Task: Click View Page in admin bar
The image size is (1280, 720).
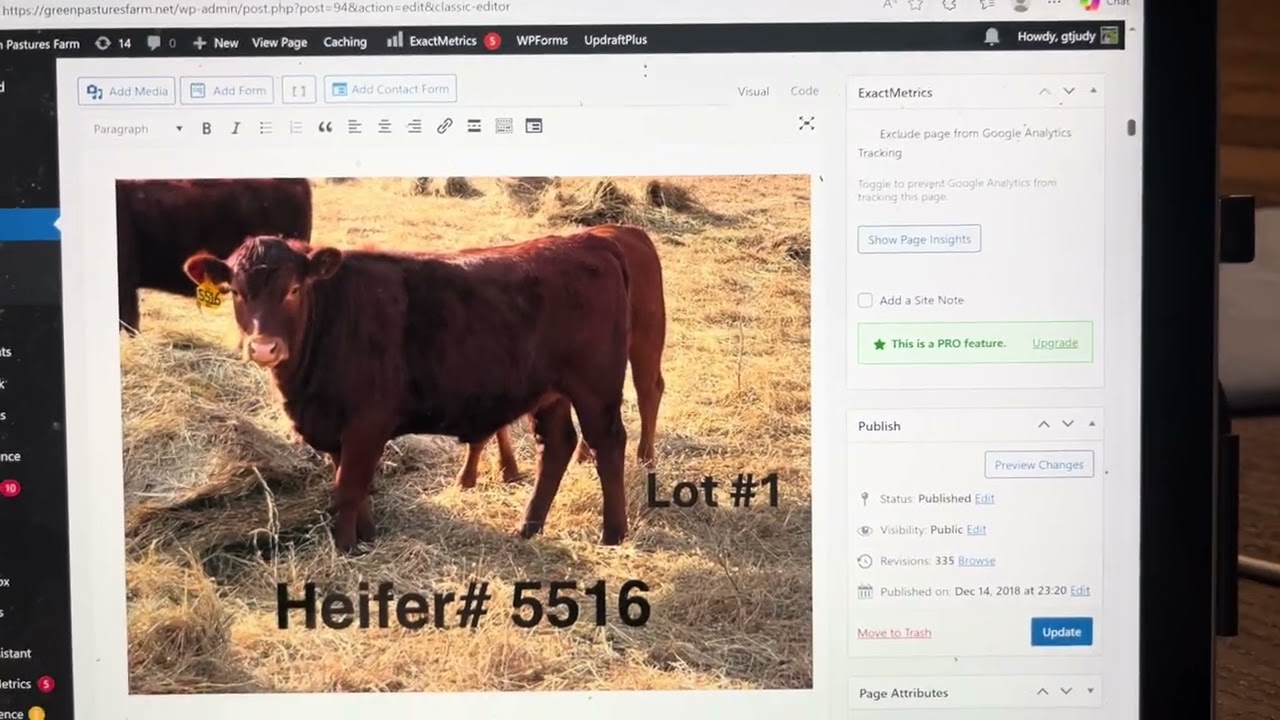Action: tap(279, 42)
